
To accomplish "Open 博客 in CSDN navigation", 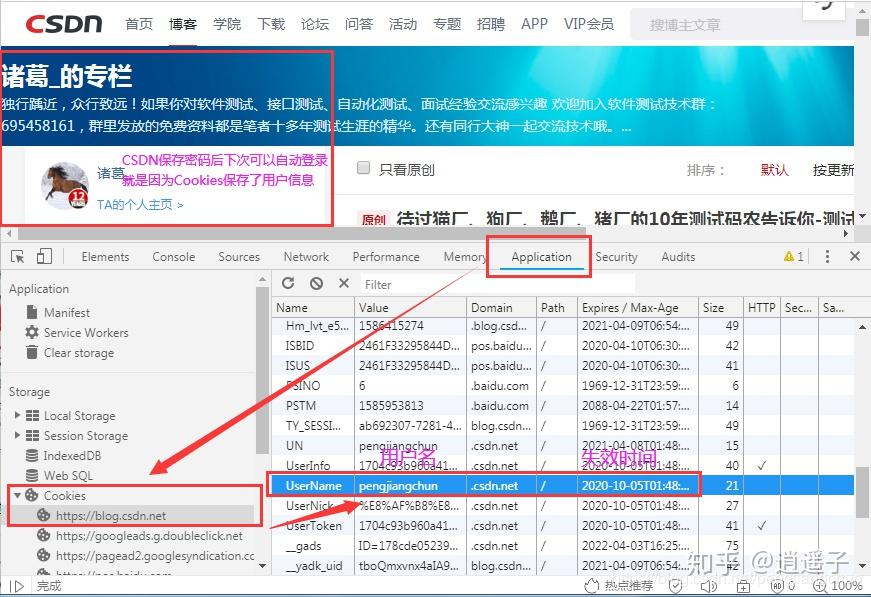I will 183,24.
